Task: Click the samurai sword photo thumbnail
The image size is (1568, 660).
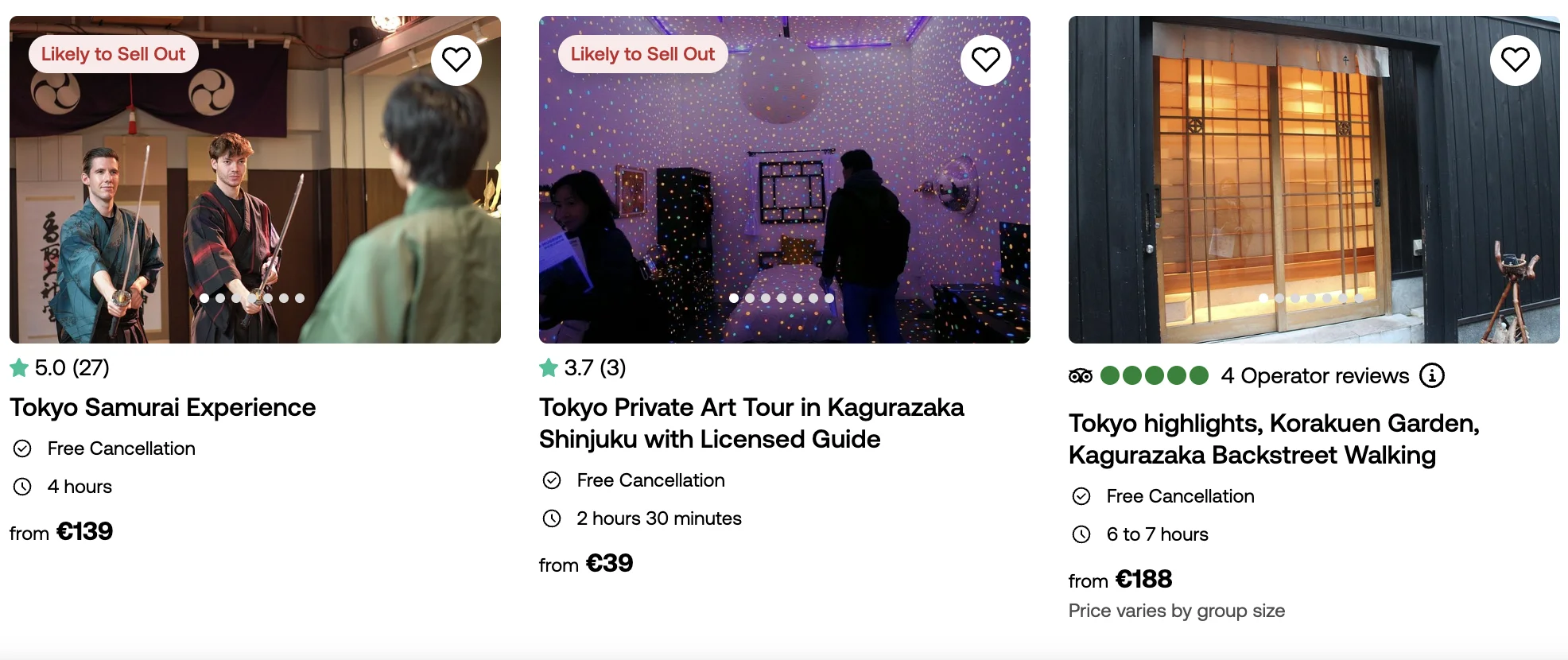Action: 254,179
